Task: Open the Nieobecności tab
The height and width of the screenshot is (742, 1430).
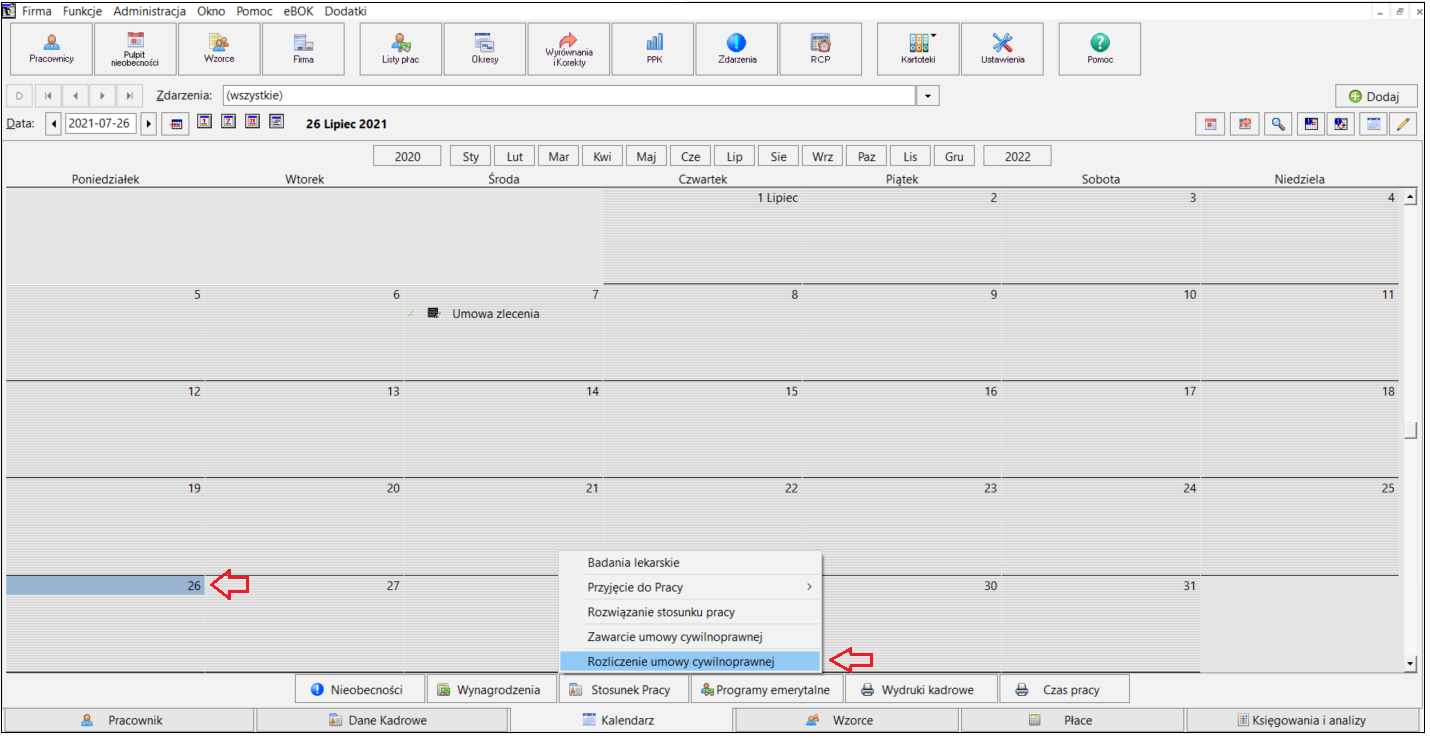Action: click(359, 689)
